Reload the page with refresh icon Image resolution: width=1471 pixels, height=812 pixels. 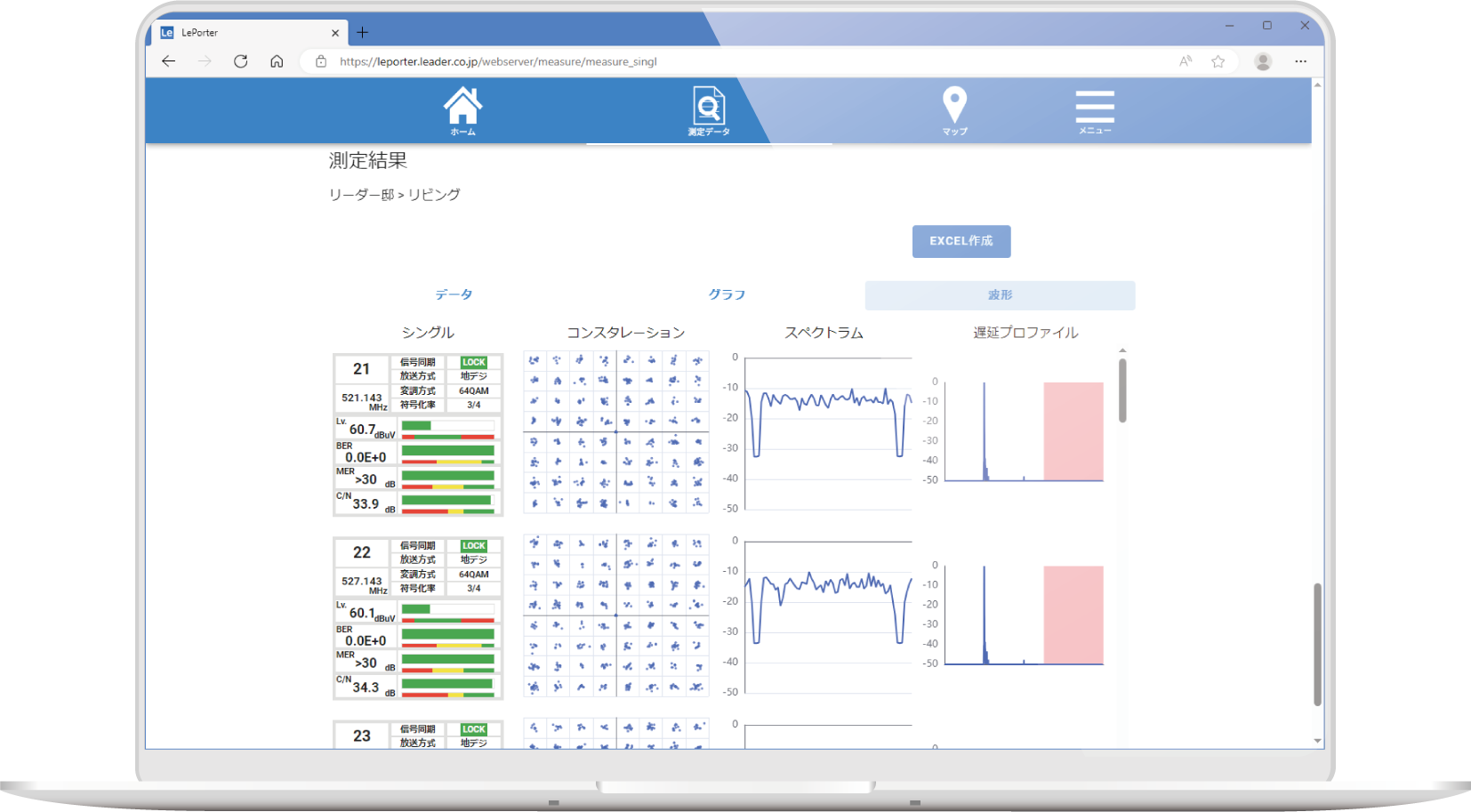(x=241, y=61)
